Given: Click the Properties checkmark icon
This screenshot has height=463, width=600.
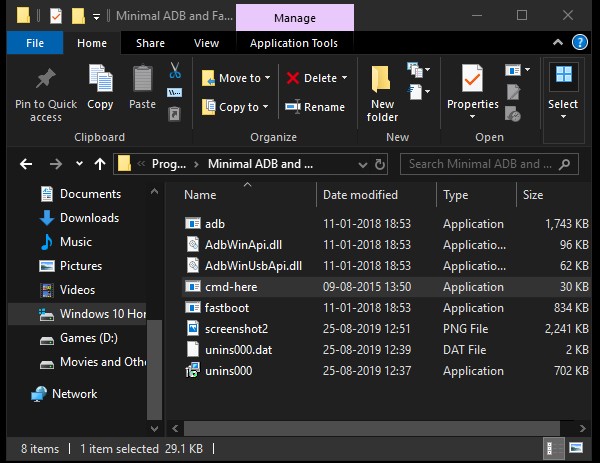Looking at the screenshot, I should tap(472, 78).
